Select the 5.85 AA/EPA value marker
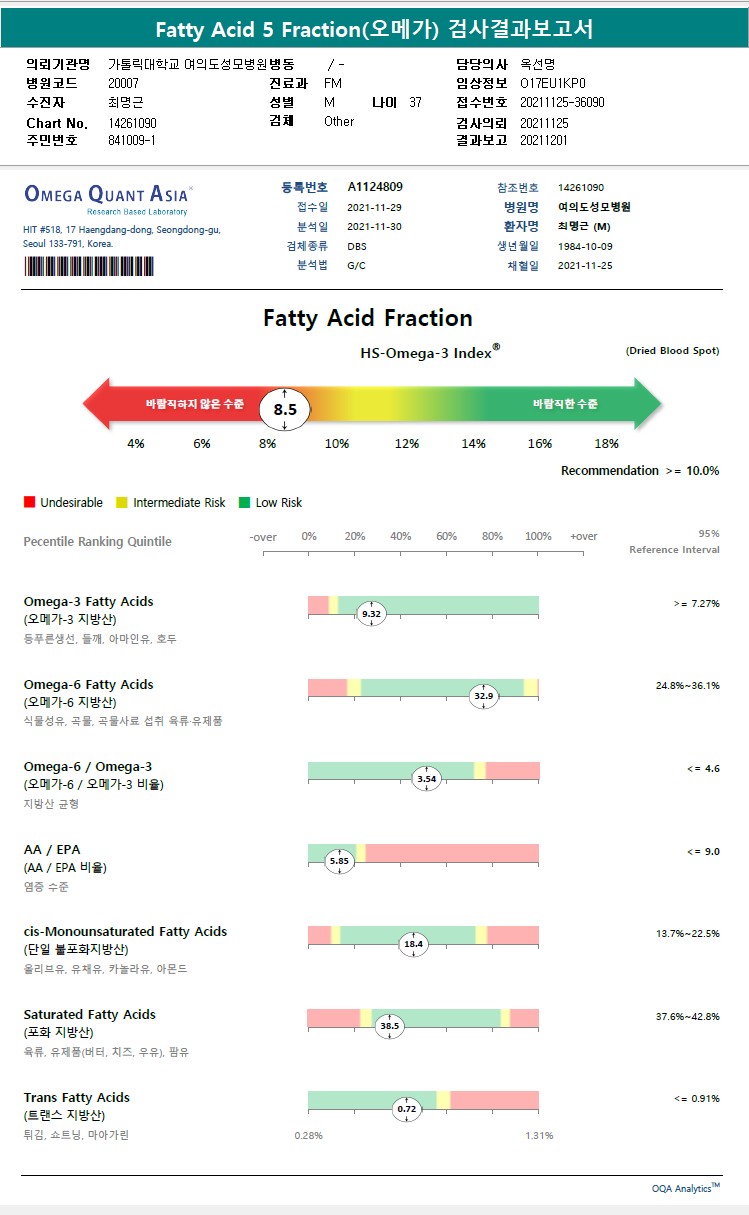 click(x=340, y=860)
